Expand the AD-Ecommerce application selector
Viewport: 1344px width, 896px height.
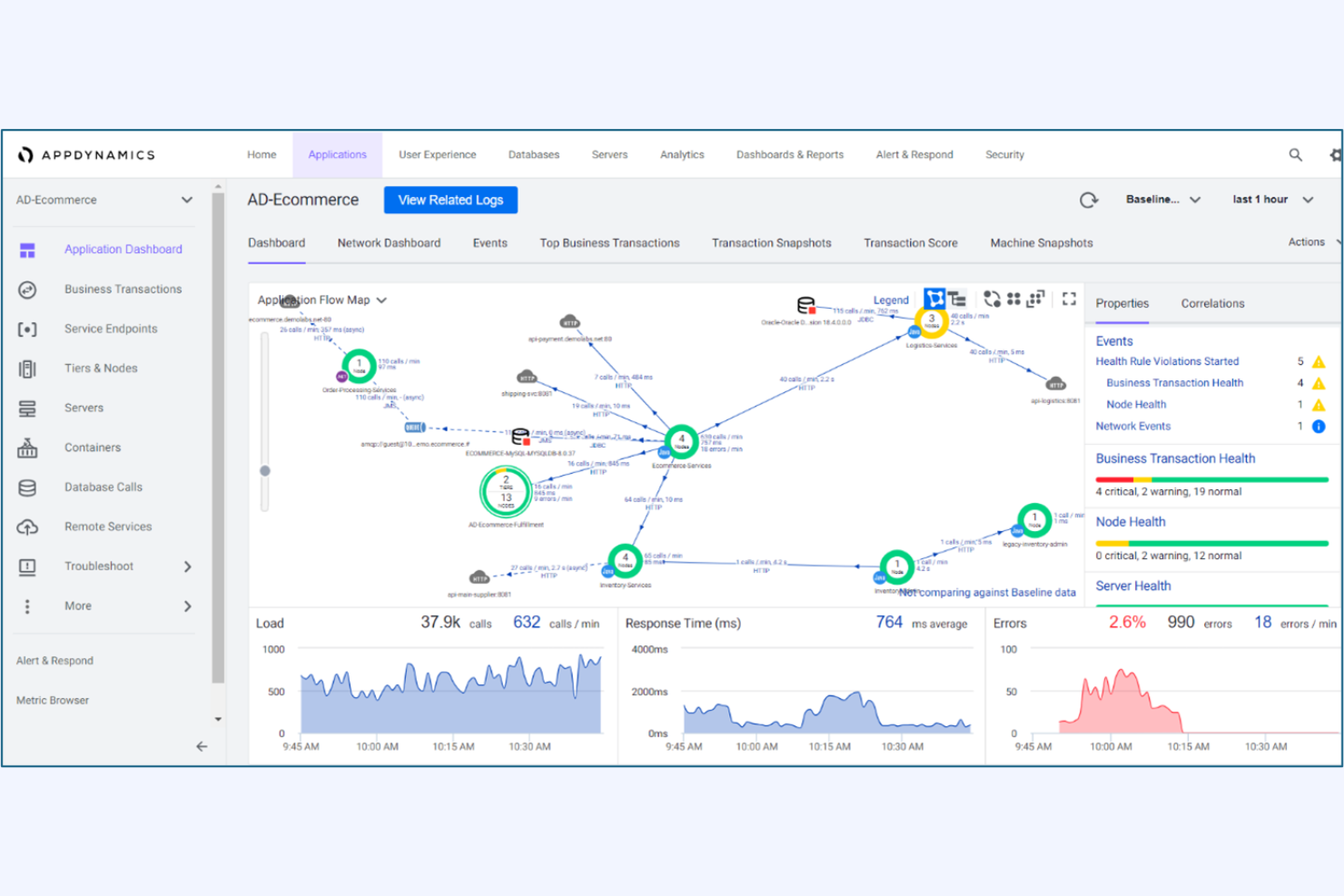coord(187,200)
